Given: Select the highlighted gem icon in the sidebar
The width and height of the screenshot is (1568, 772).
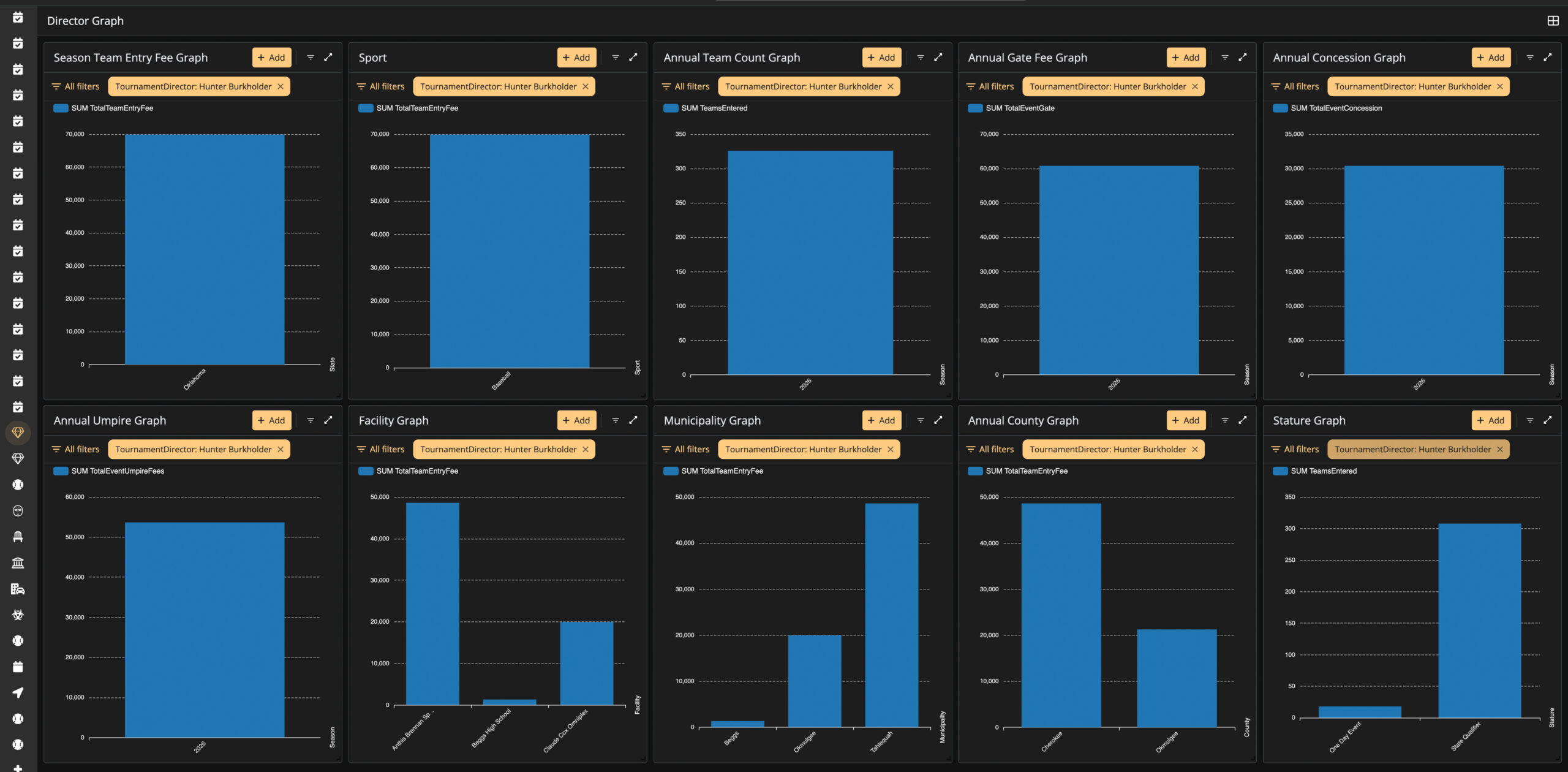Looking at the screenshot, I should click(18, 433).
